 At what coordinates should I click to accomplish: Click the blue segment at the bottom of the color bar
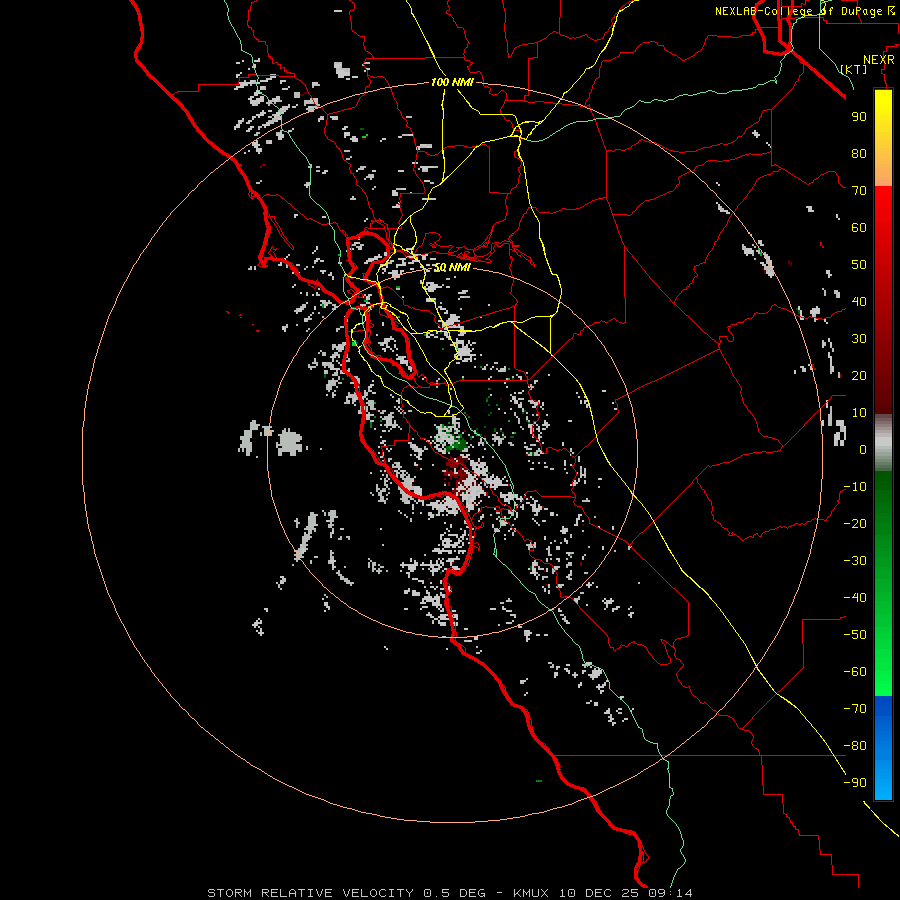(883, 748)
